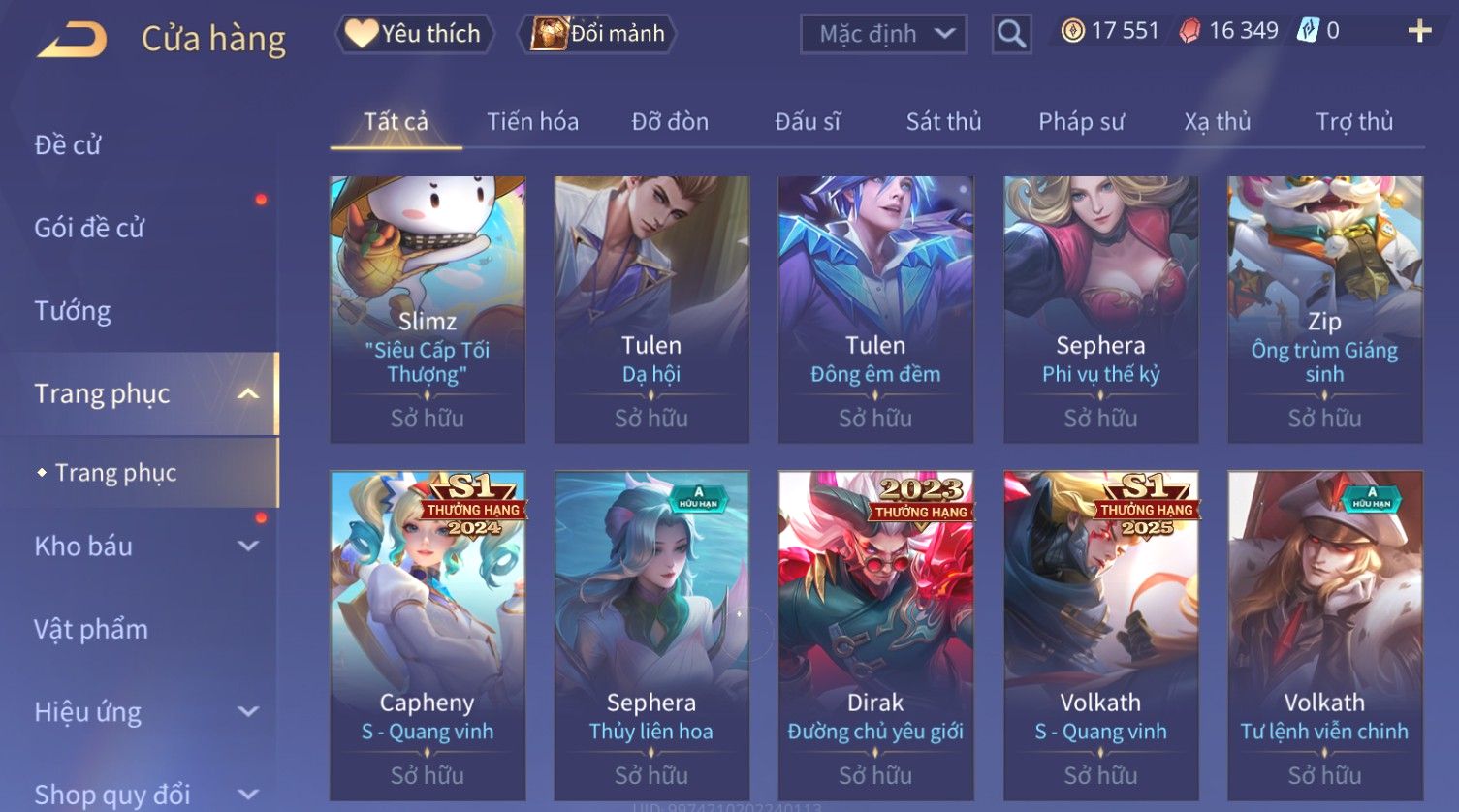Click the gold coin balance icon
Screen dimensions: 1459x812
coord(1072,31)
